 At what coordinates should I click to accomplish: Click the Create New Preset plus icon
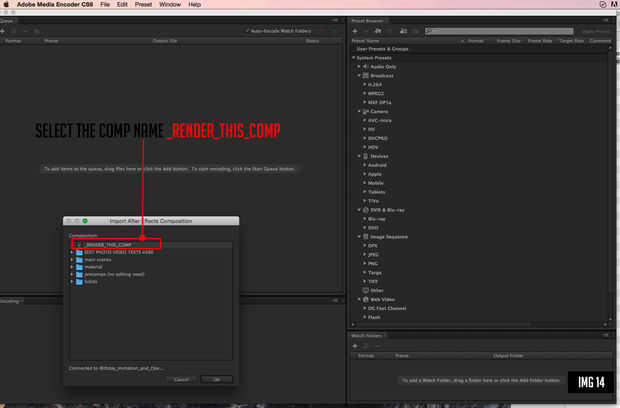coord(355,31)
